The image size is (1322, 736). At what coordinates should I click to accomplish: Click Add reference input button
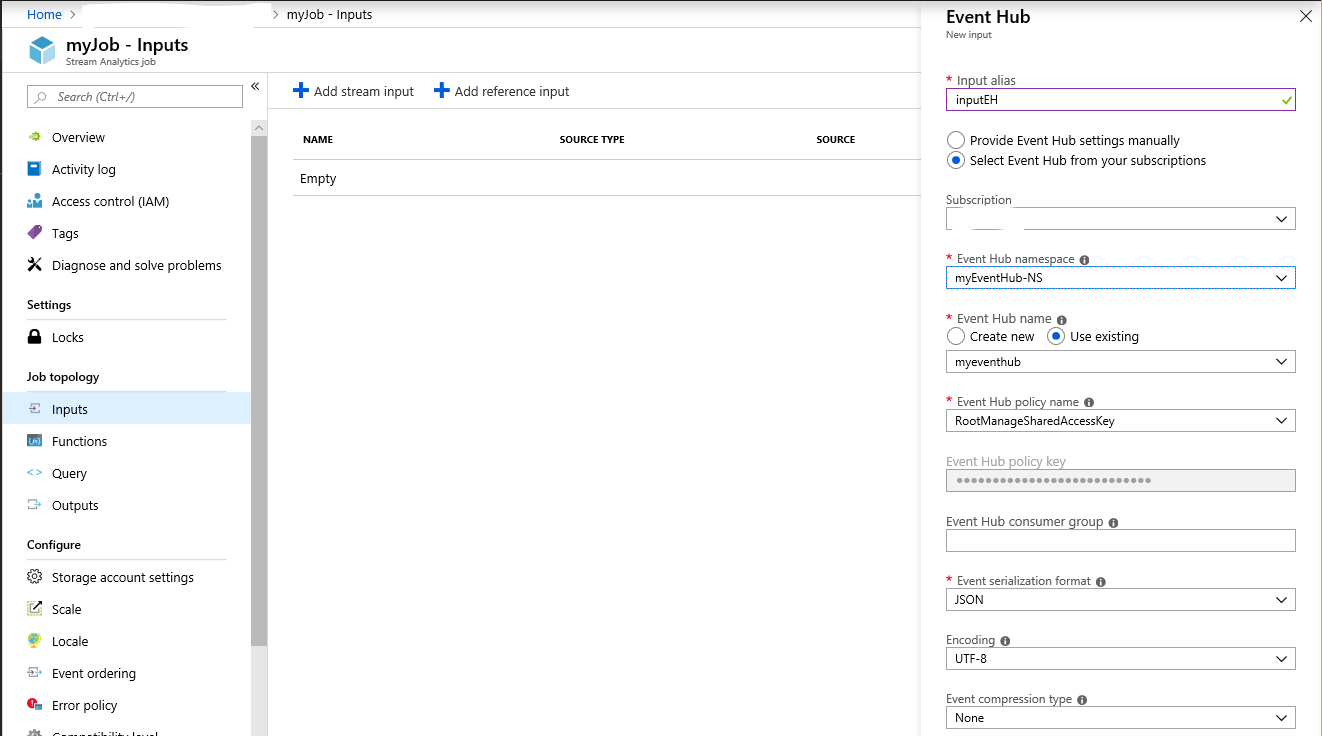501,91
